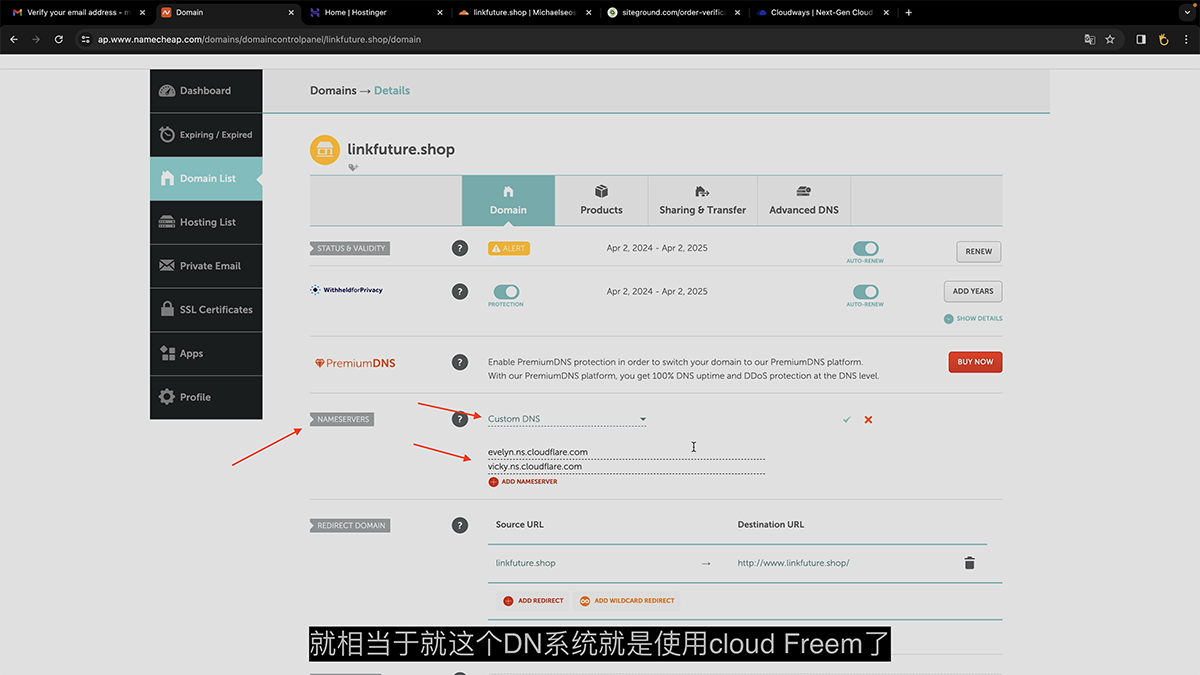The image size is (1200, 675).
Task: Open the Dashboard sidebar item
Action: (206, 91)
